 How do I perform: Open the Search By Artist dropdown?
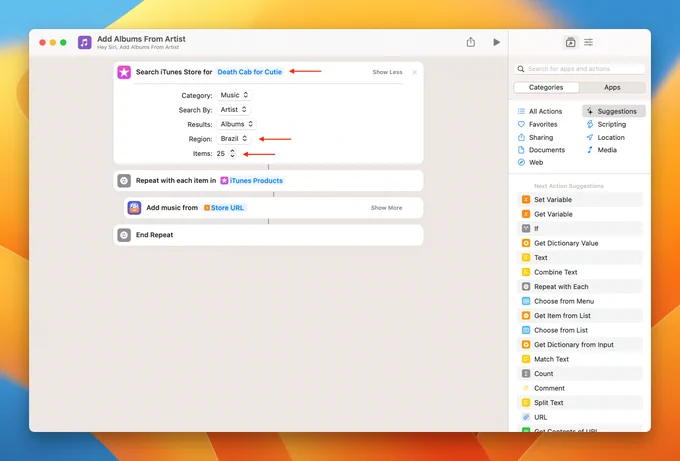[x=233, y=110]
